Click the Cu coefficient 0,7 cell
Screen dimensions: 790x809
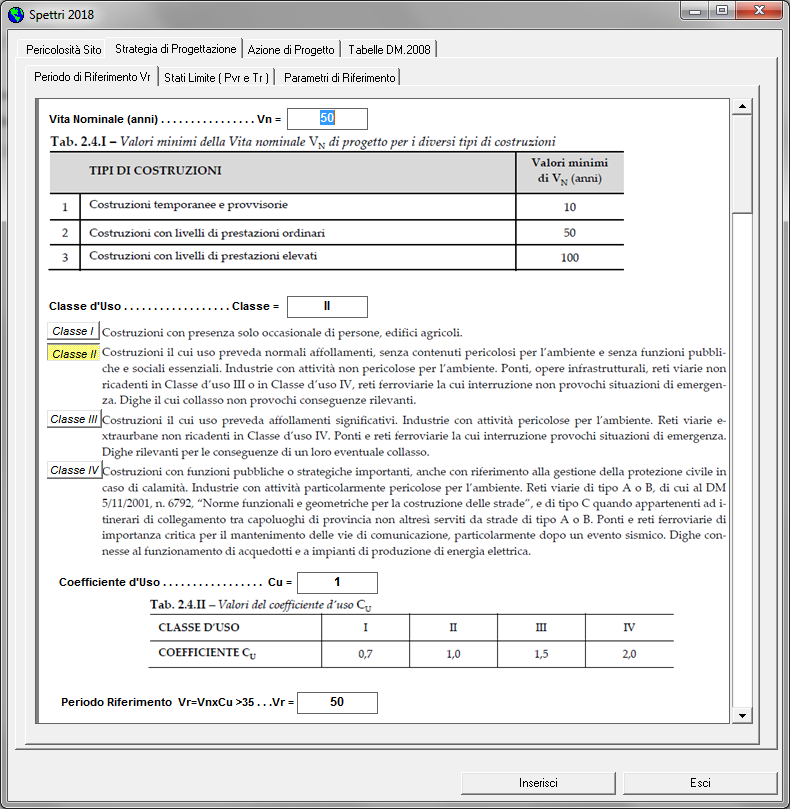(x=365, y=654)
